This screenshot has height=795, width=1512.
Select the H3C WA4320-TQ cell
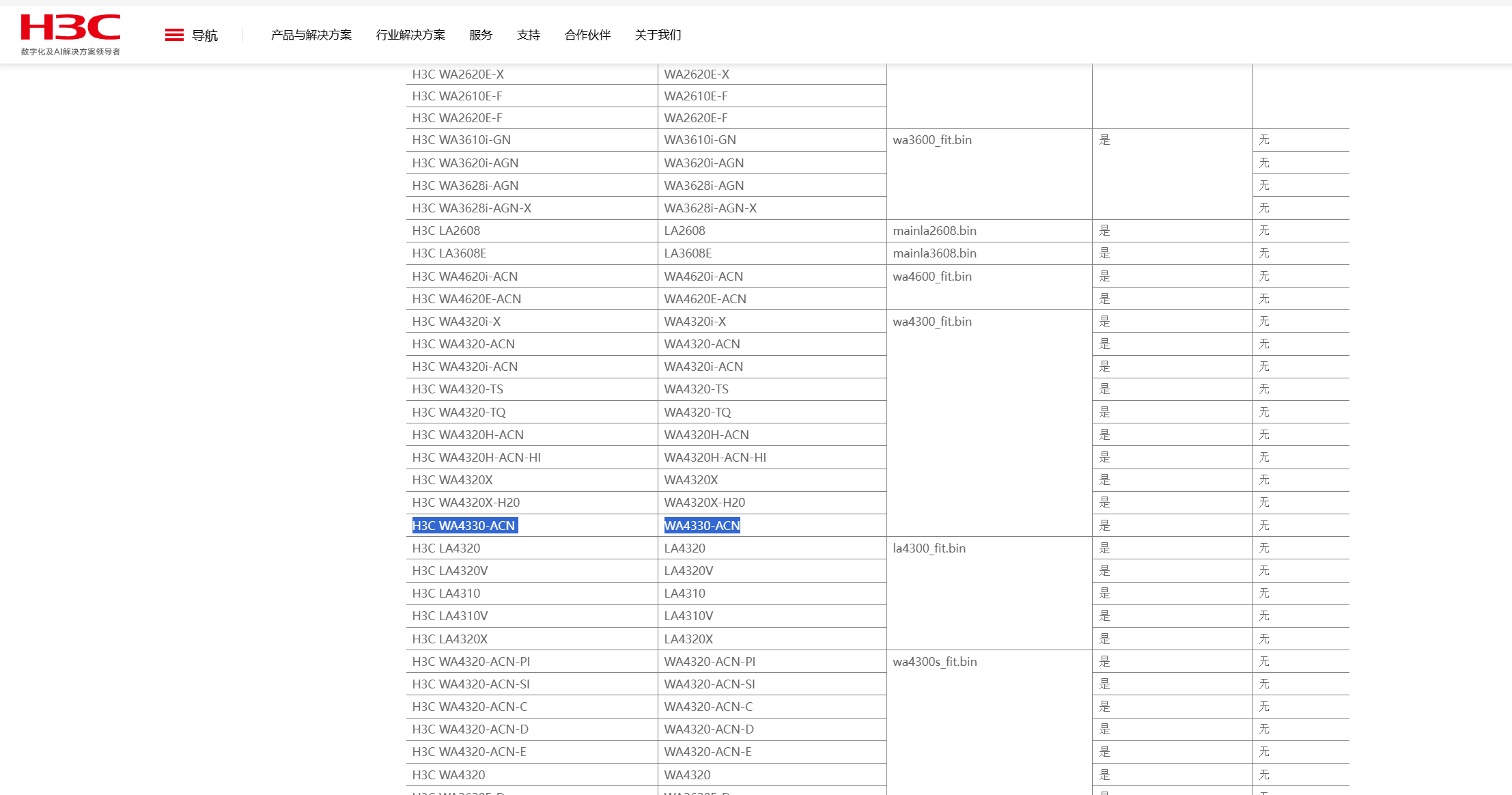458,413
